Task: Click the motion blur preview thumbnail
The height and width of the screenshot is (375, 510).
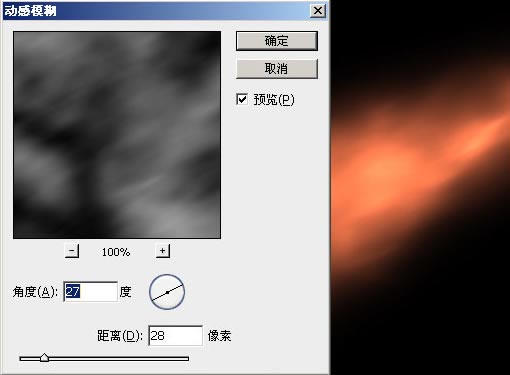Action: pyautogui.click(x=117, y=135)
